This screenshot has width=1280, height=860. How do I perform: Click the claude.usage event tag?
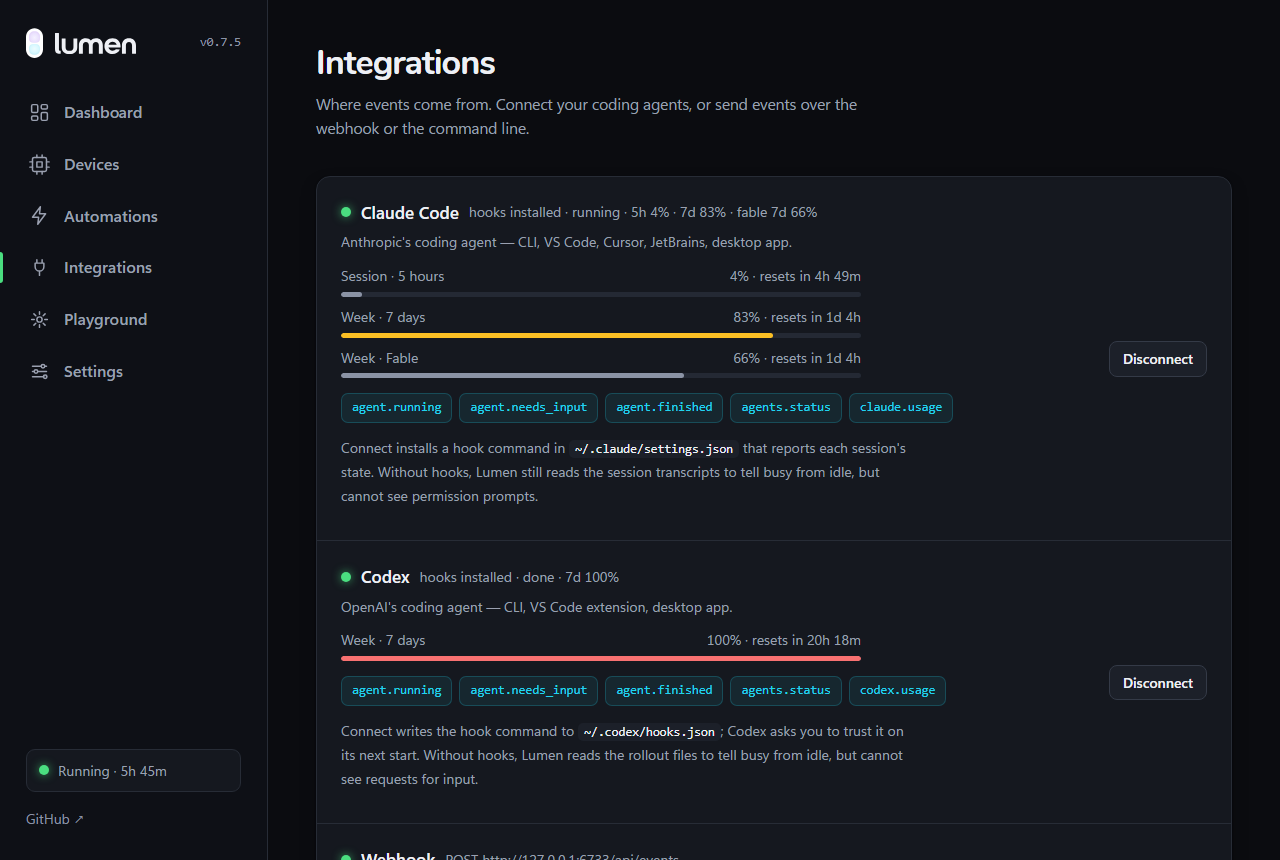click(x=901, y=408)
